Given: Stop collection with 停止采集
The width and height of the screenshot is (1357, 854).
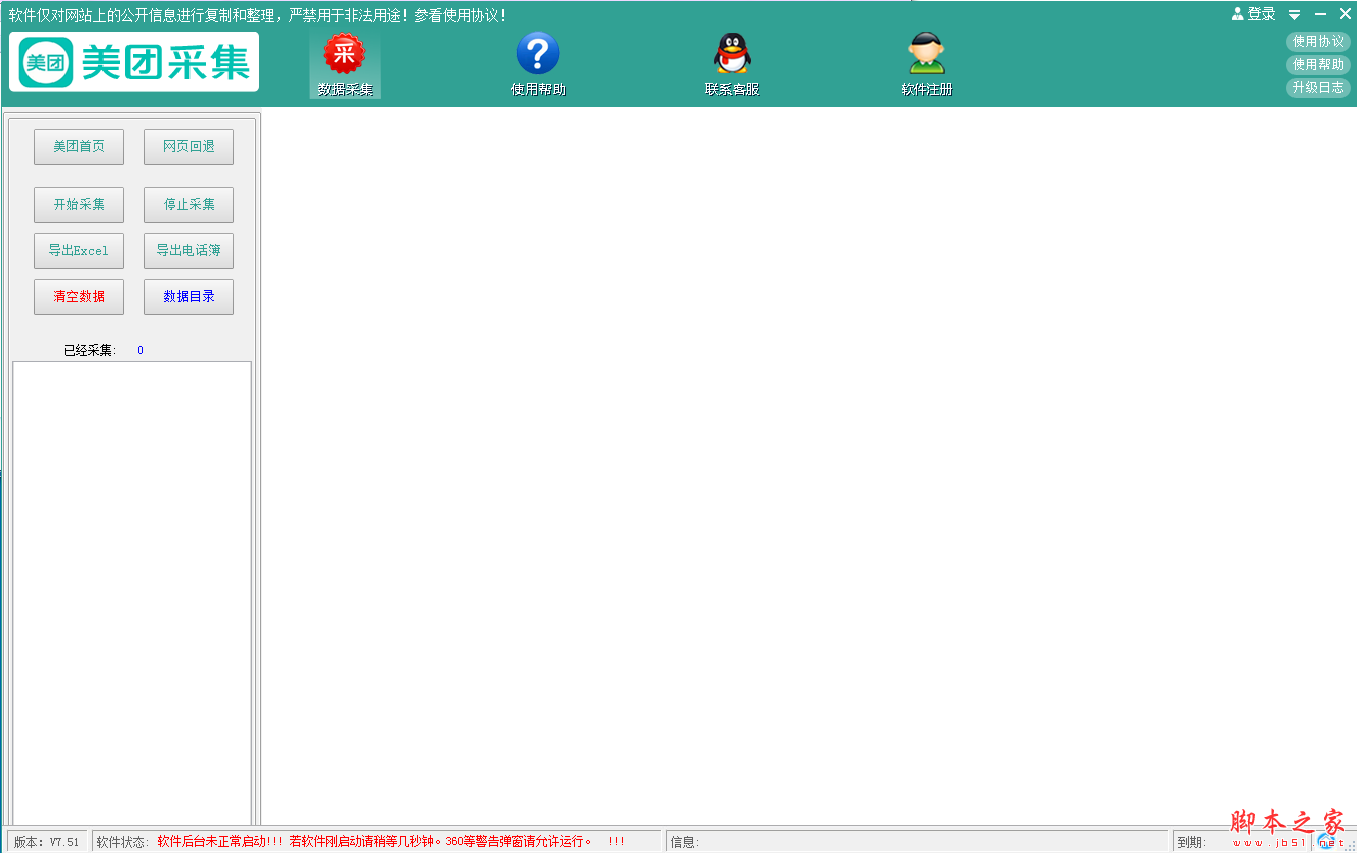Looking at the screenshot, I should pos(189,205).
